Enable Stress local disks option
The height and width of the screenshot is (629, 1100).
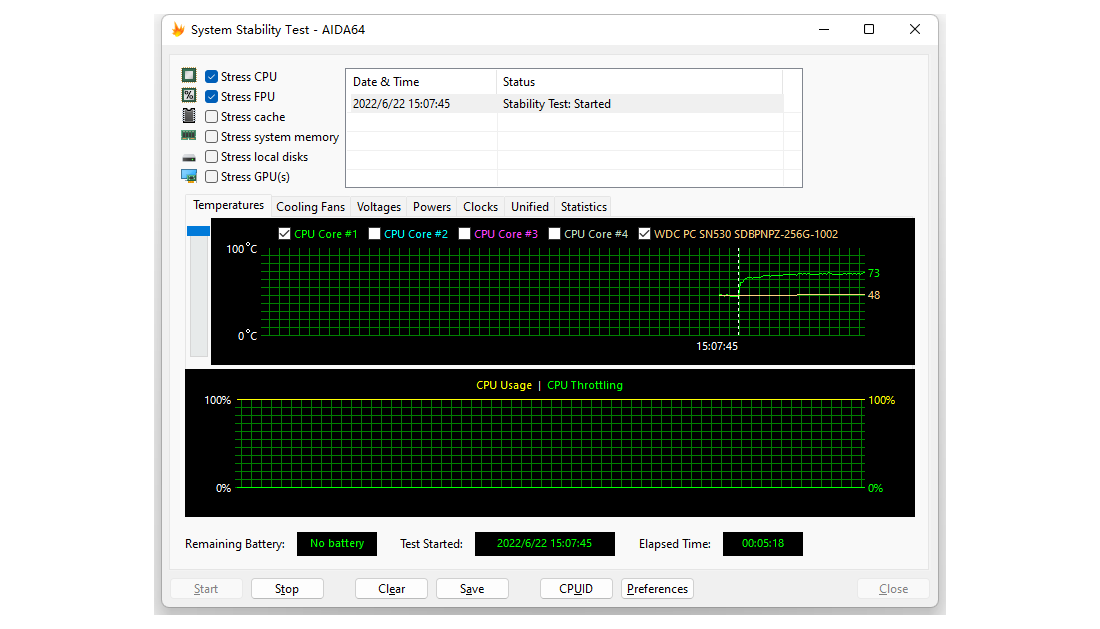click(x=211, y=156)
